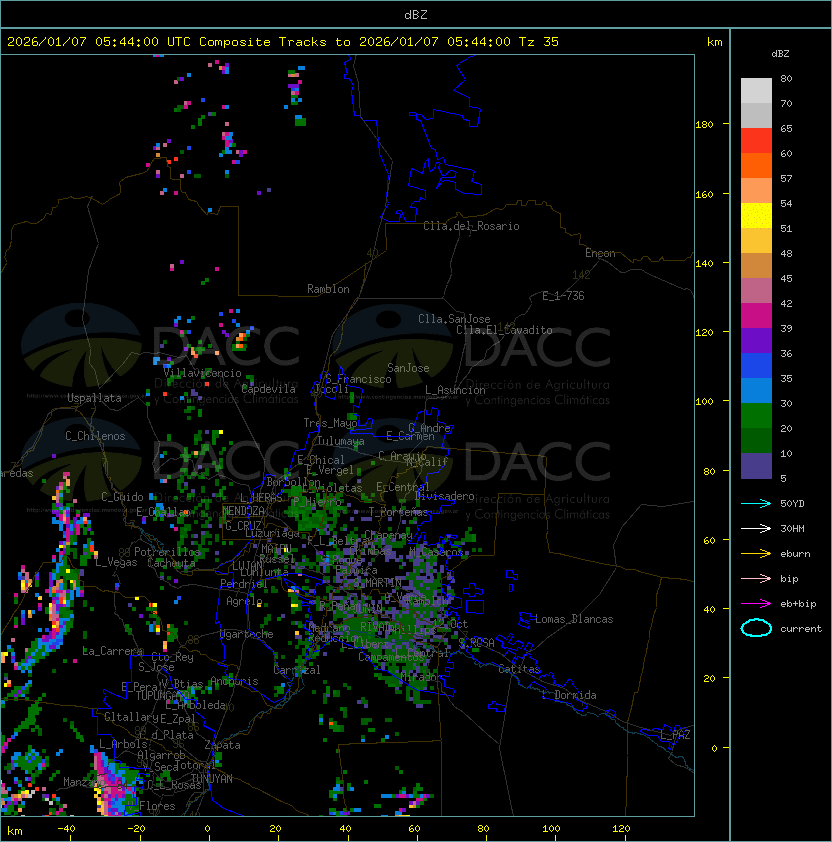The width and height of the screenshot is (832, 842).
Task: Click the 'MENDOZA' map label
Action: pyautogui.click(x=243, y=511)
